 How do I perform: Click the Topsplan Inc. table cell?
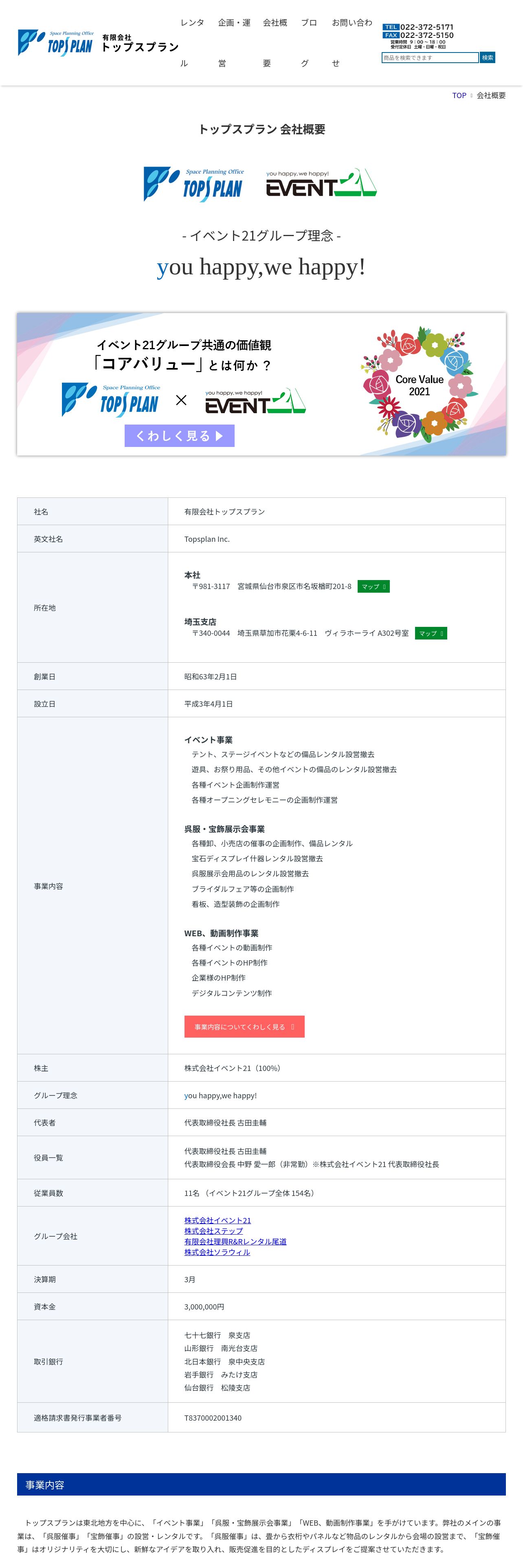[337, 539]
